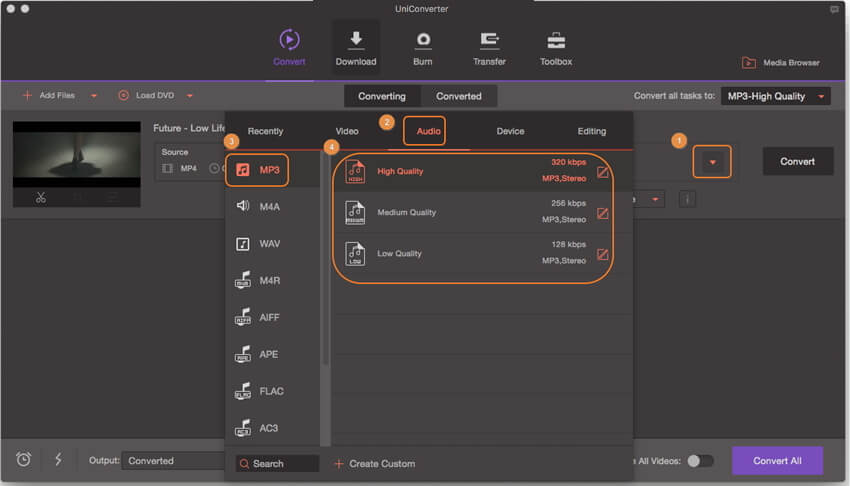Viewport: 850px width, 486px height.
Task: Open the Media Browser
Action: click(x=781, y=63)
